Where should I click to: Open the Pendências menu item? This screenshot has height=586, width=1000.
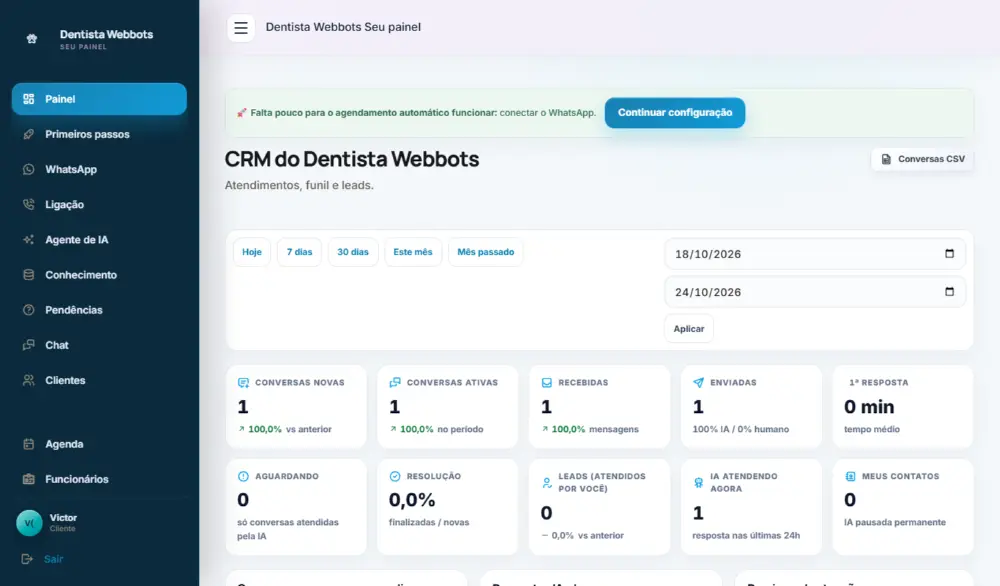coord(99,310)
